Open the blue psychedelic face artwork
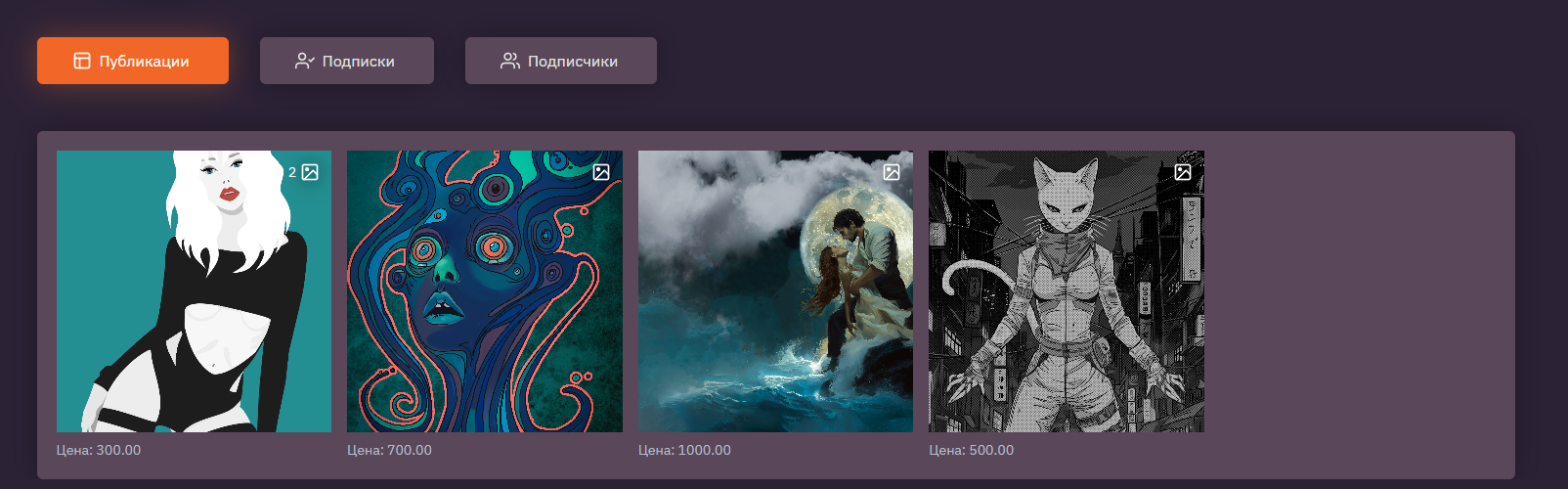The image size is (1568, 489). coord(485,291)
